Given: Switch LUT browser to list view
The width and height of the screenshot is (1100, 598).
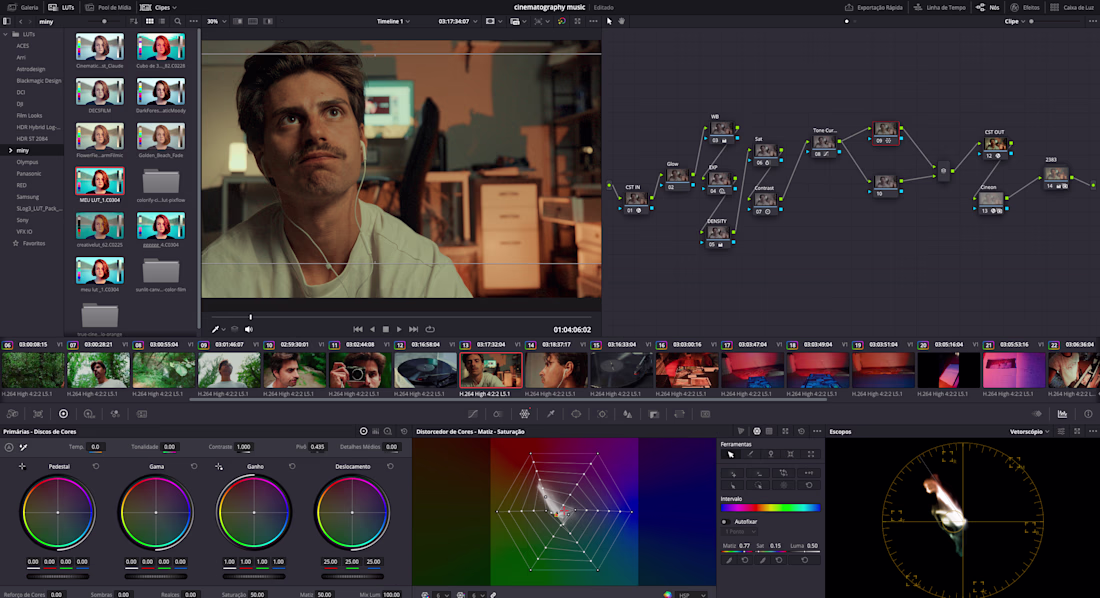Looking at the screenshot, I should pyautogui.click(x=162, y=22).
